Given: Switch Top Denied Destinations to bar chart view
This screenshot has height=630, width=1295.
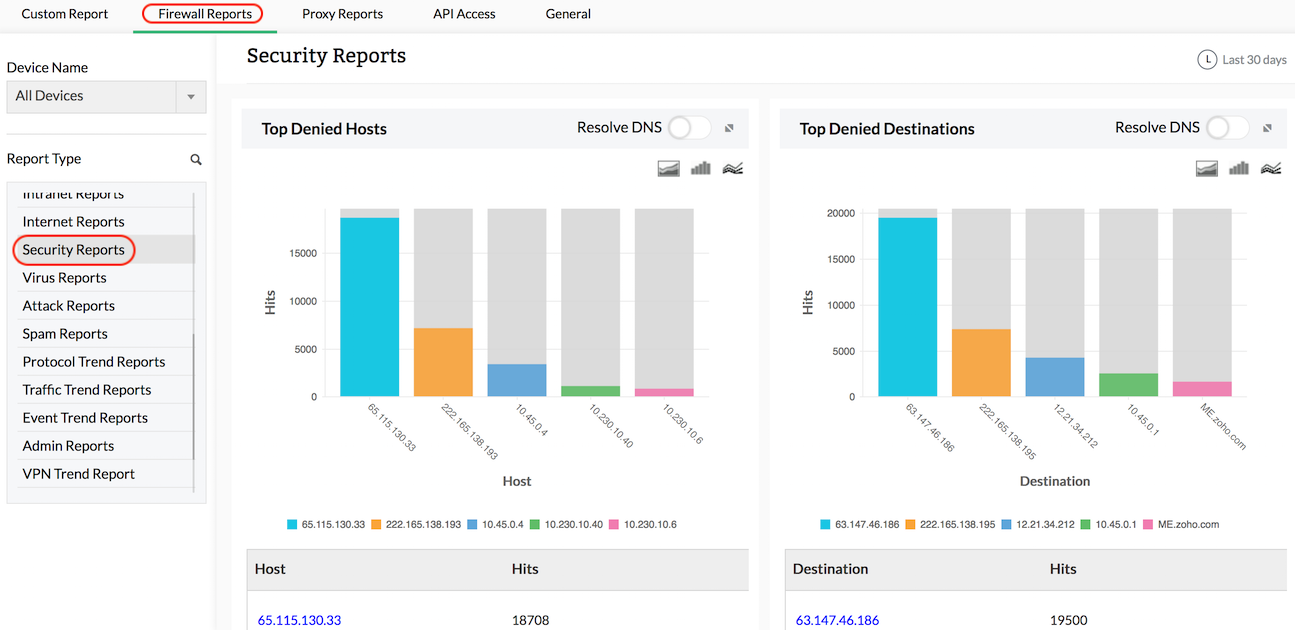Looking at the screenshot, I should (x=1238, y=168).
